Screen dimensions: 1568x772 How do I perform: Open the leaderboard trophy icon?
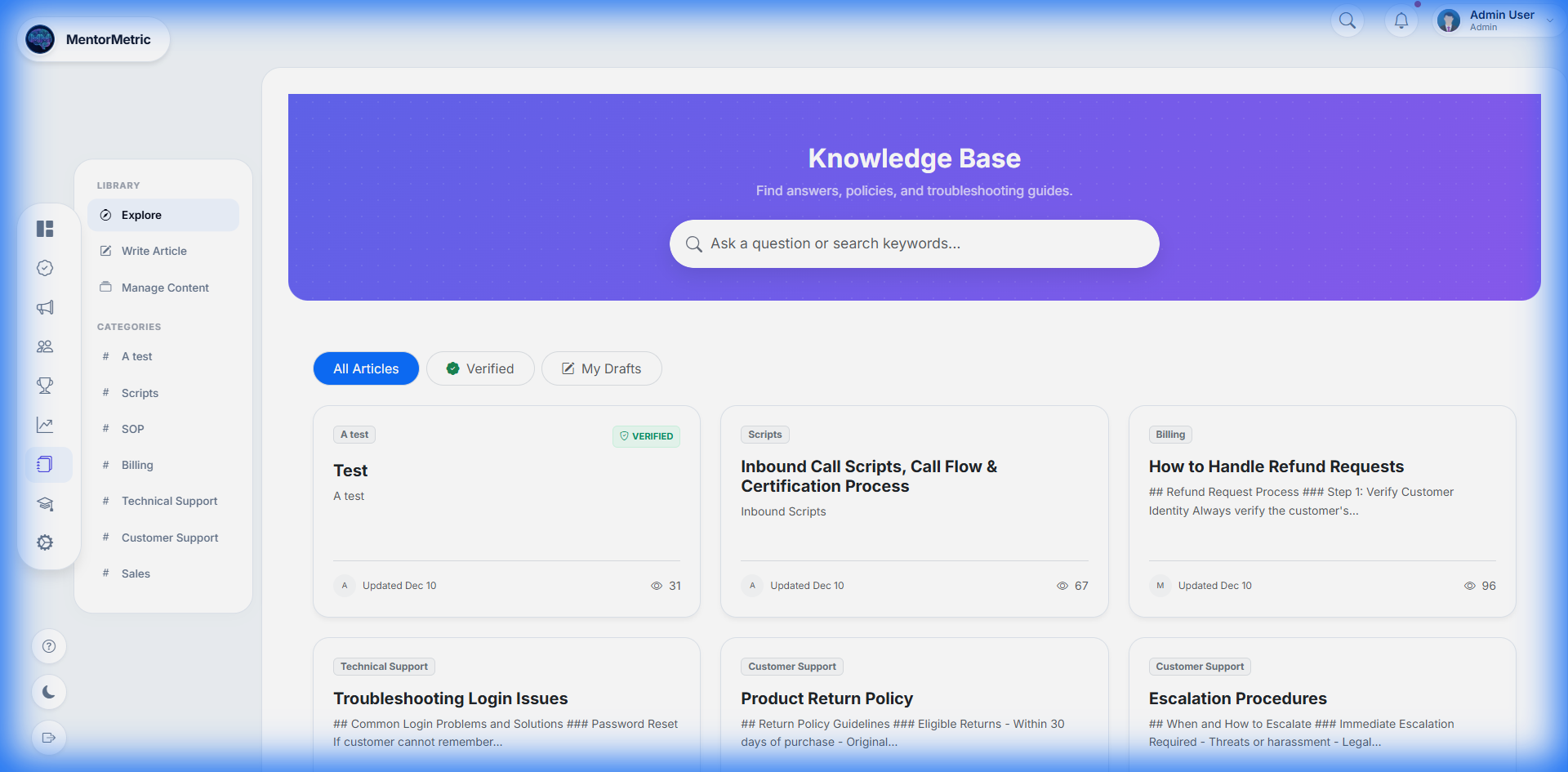46,386
